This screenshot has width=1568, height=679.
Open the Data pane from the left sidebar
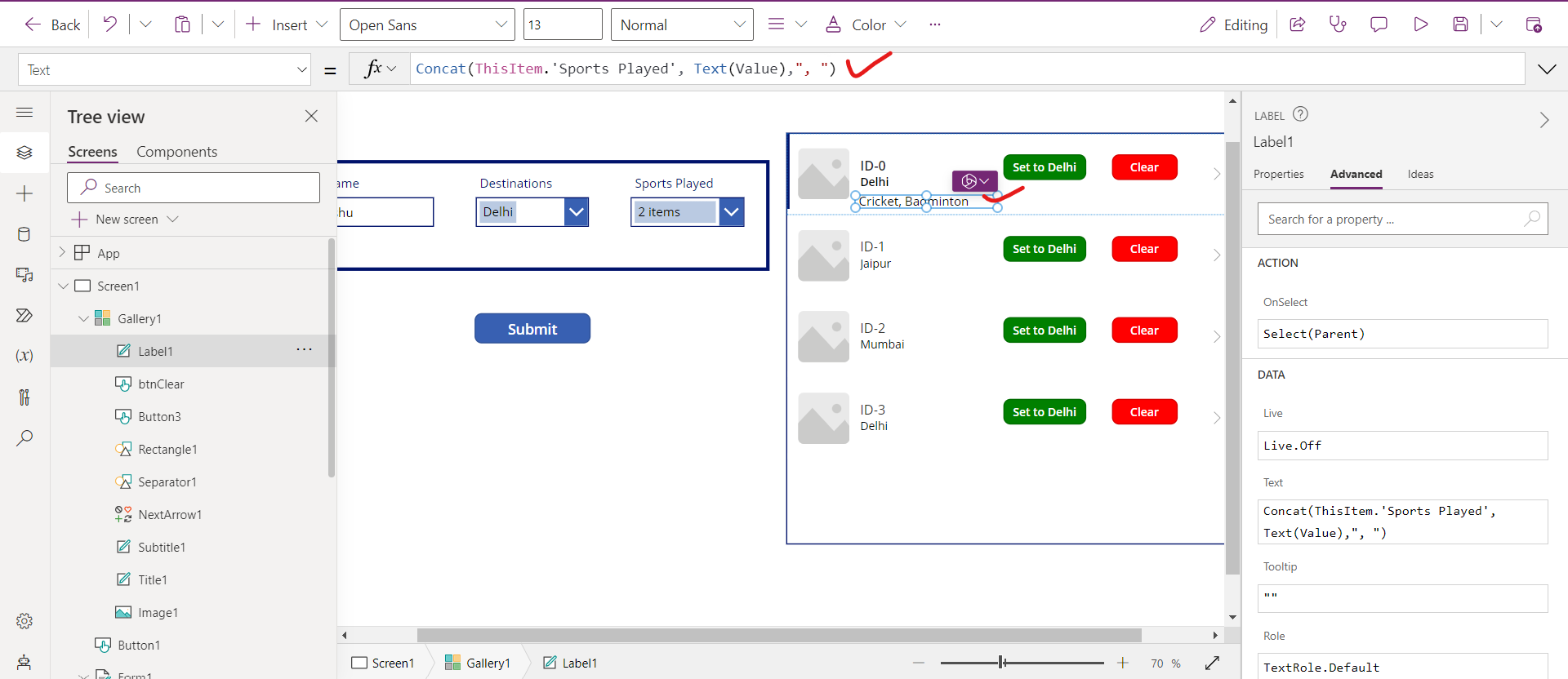click(x=24, y=234)
